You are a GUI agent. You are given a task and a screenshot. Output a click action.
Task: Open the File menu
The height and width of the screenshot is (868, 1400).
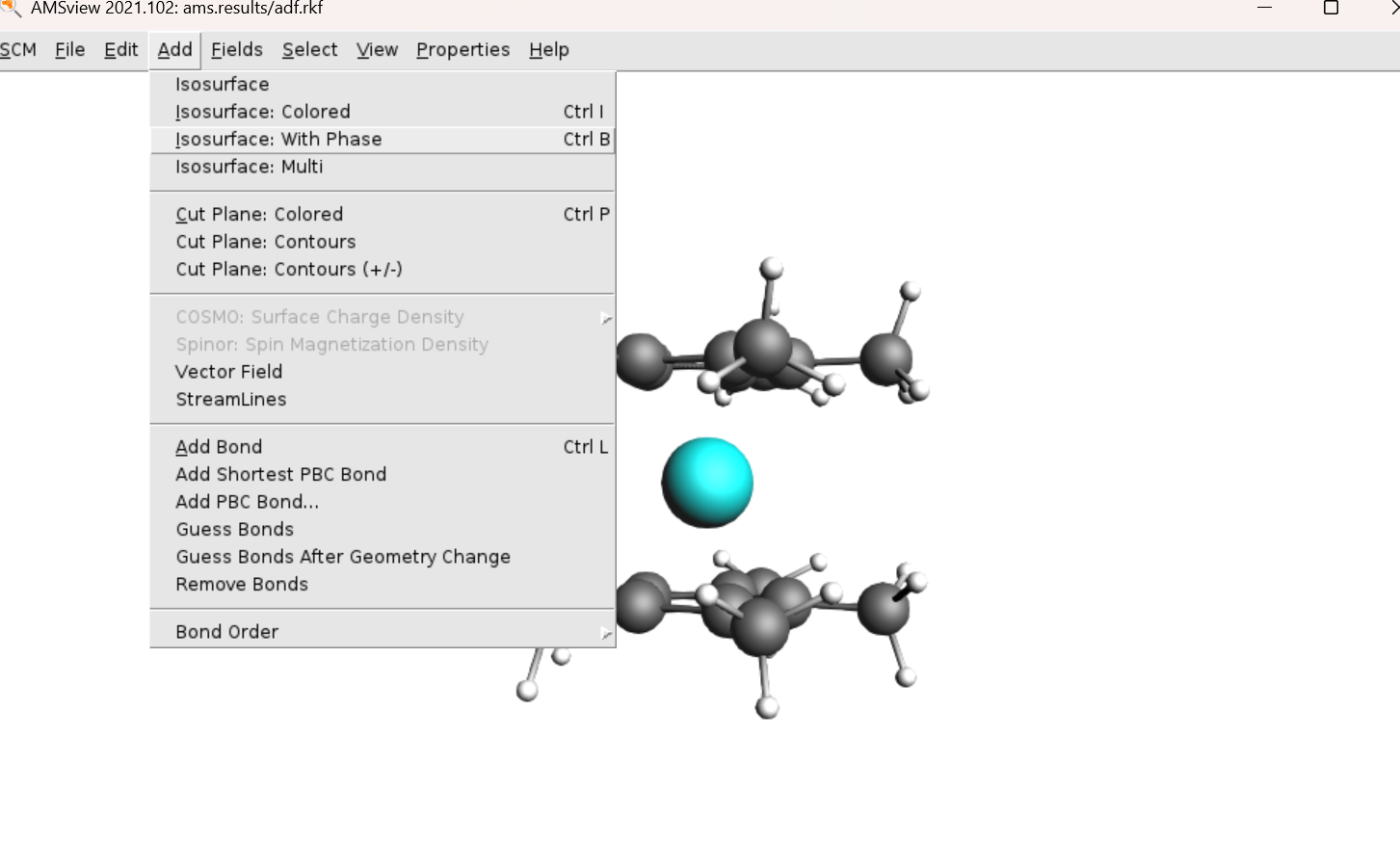tap(70, 49)
